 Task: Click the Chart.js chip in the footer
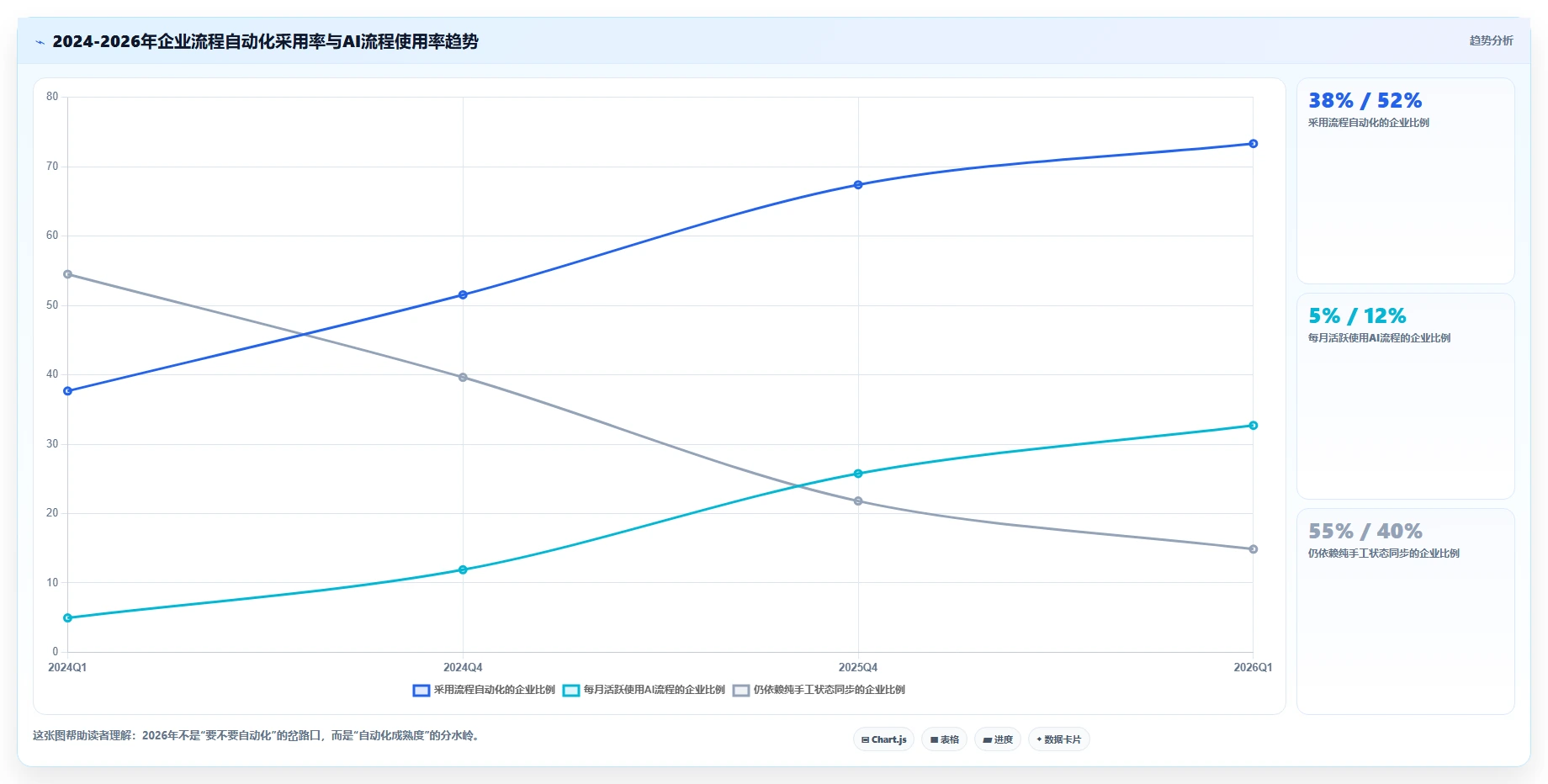tap(883, 739)
